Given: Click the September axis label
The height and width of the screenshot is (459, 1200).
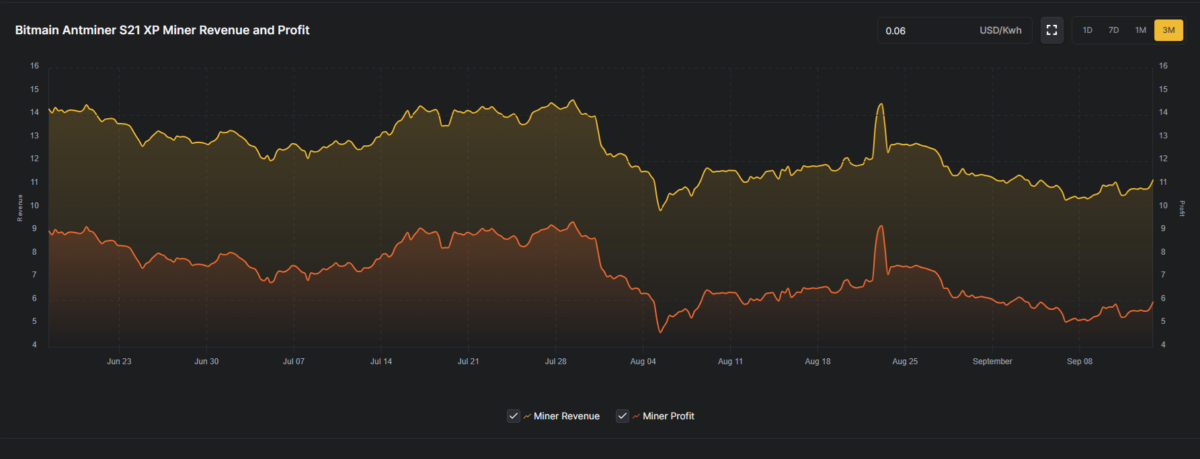Looking at the screenshot, I should click(x=992, y=362).
